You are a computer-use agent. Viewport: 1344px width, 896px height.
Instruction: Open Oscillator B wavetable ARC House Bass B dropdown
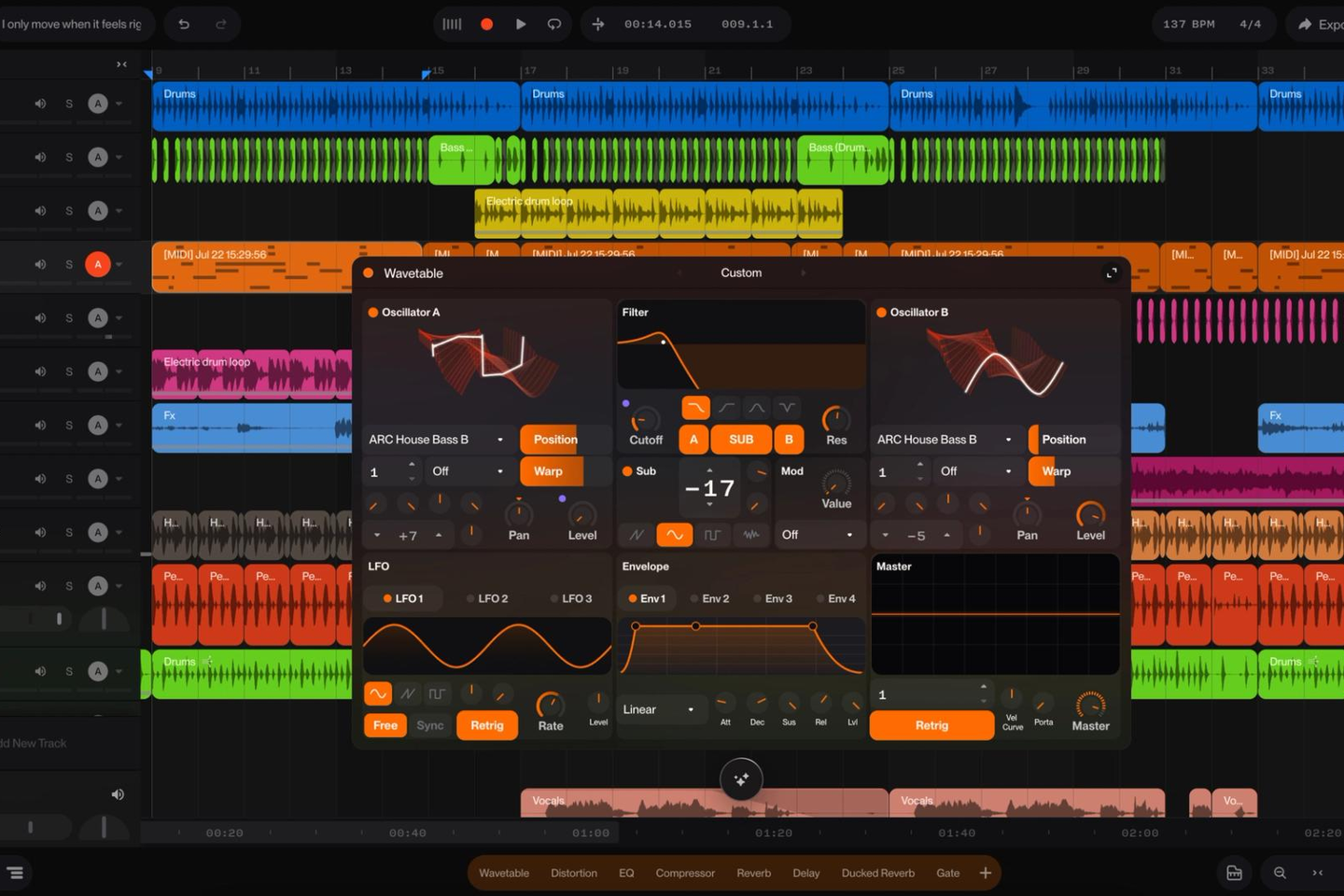coord(945,440)
